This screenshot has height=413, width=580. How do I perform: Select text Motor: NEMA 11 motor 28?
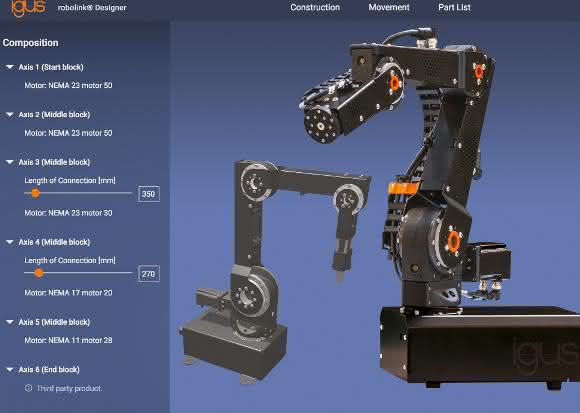pos(68,340)
